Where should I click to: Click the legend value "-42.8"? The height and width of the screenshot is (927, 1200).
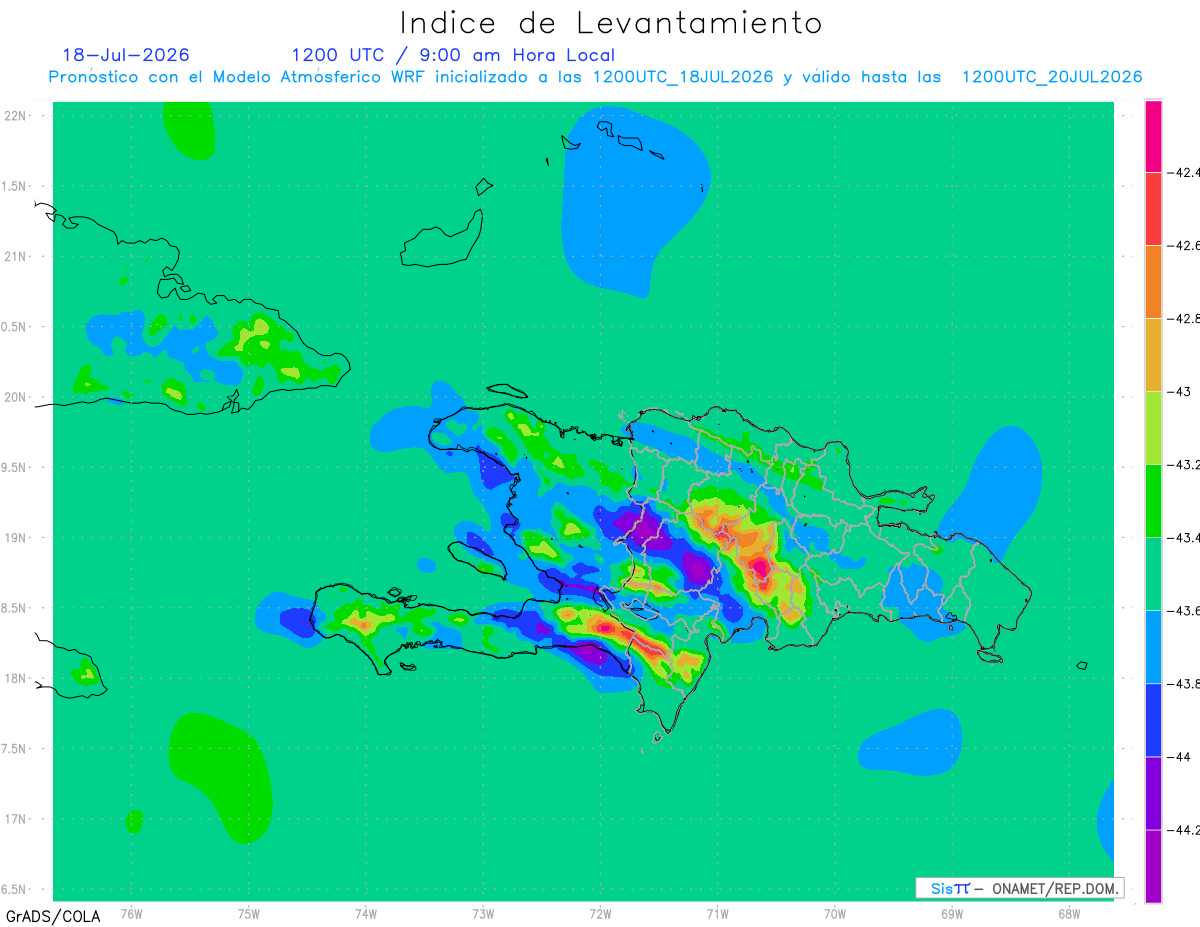pos(1186,318)
